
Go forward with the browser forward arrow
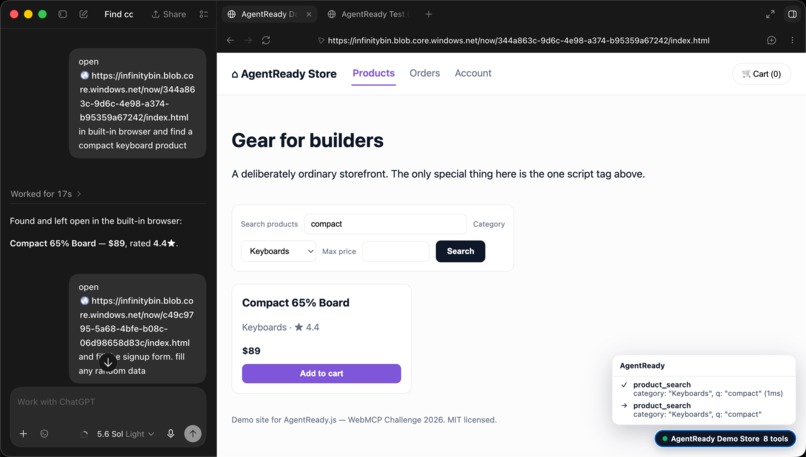coord(248,40)
